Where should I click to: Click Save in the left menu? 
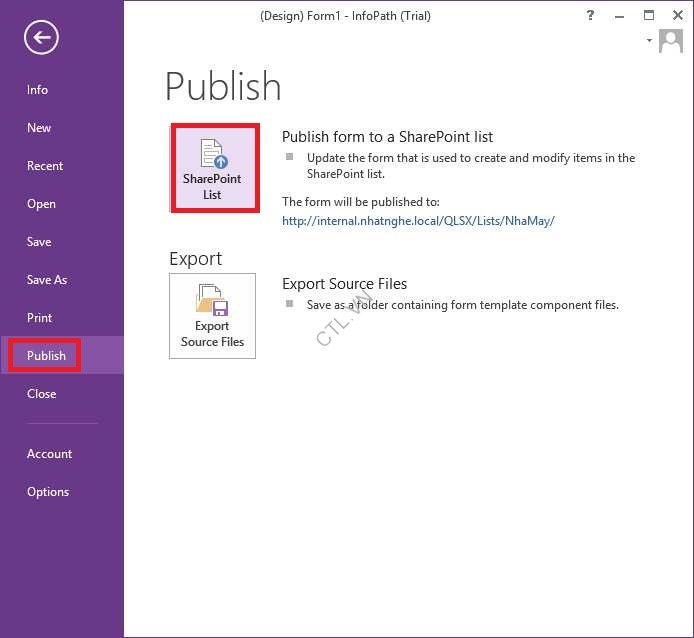tap(39, 242)
